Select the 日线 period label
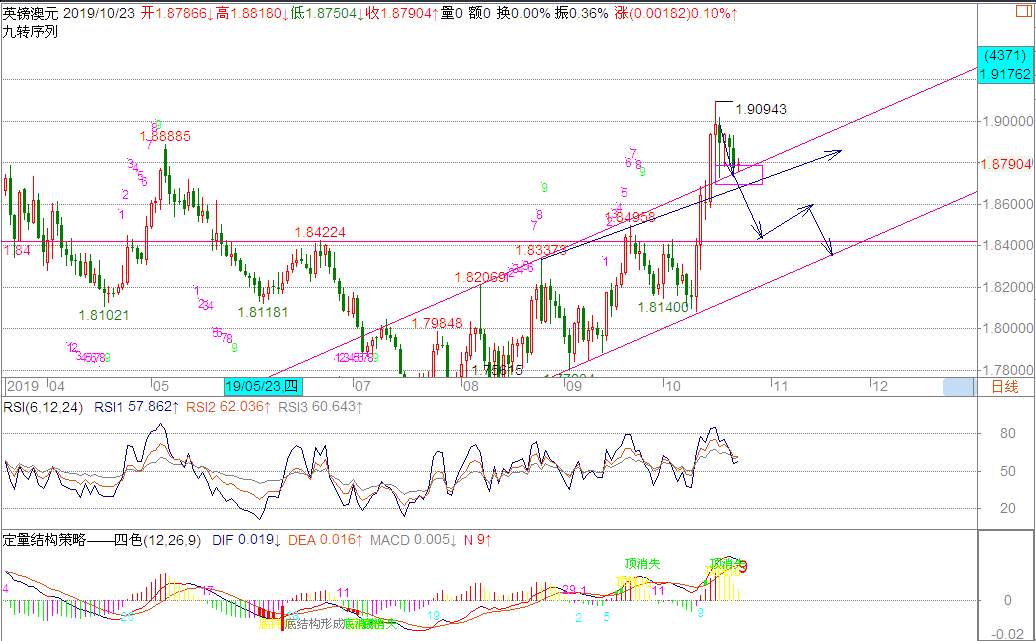Image resolution: width=1036 pixels, height=641 pixels. click(x=1004, y=387)
